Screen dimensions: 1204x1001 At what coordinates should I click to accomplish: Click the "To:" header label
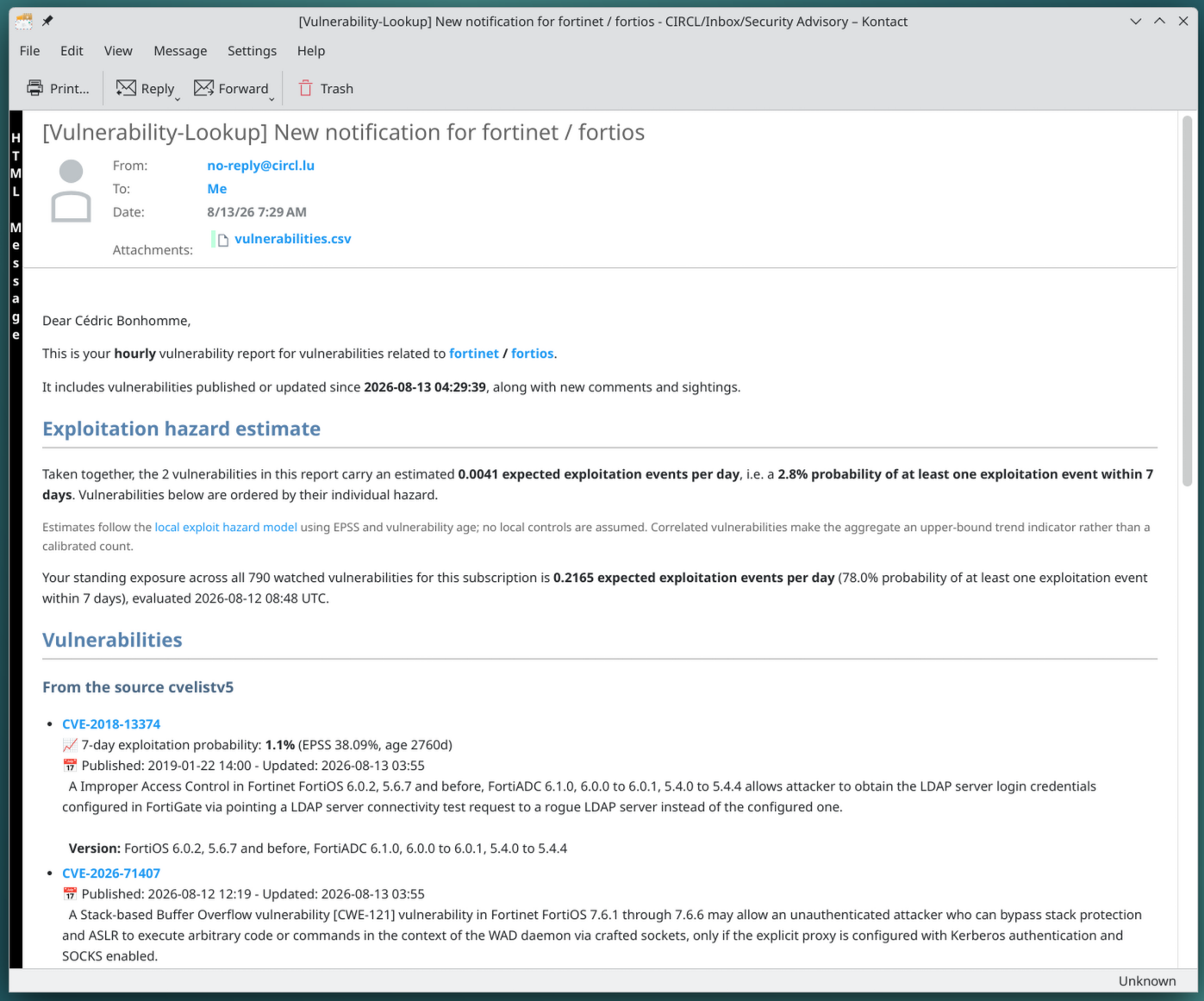pyautogui.click(x=122, y=189)
